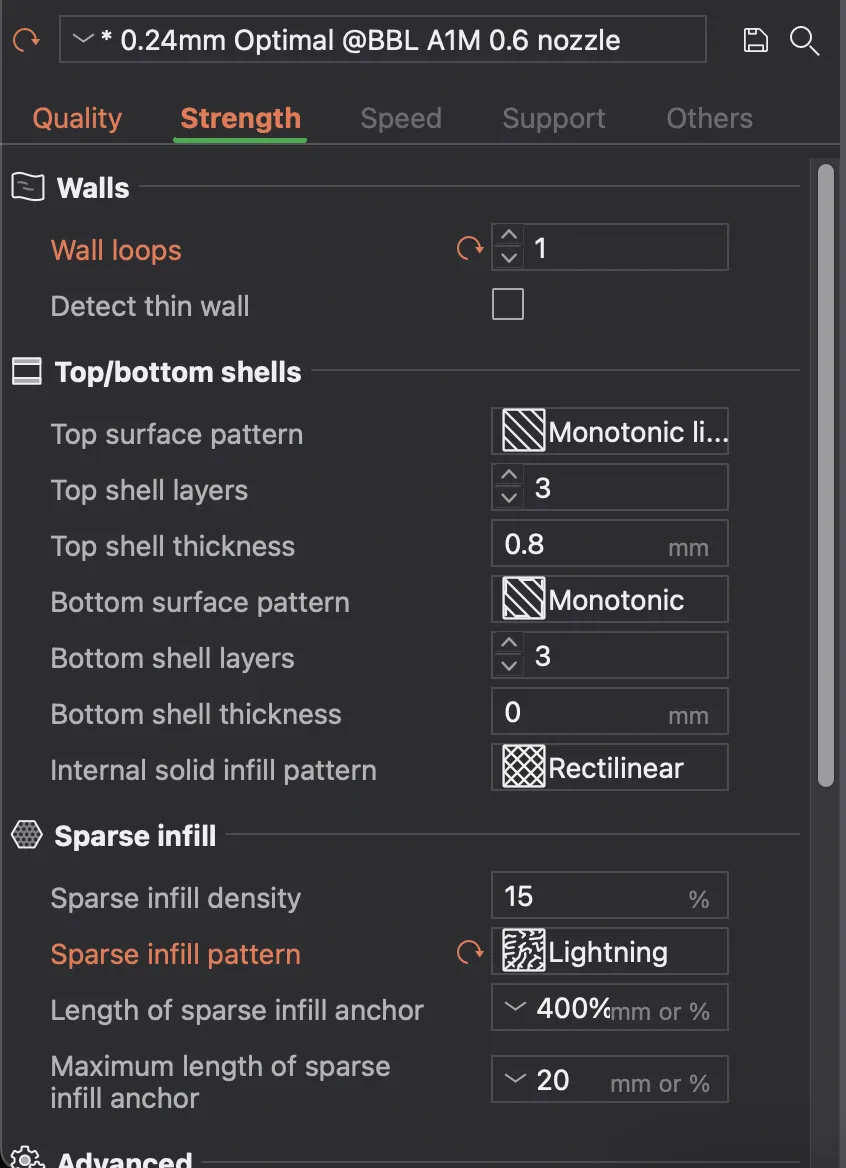Click the vertical scrollbar of settings panel
The width and height of the screenshot is (846, 1168).
tap(825, 475)
